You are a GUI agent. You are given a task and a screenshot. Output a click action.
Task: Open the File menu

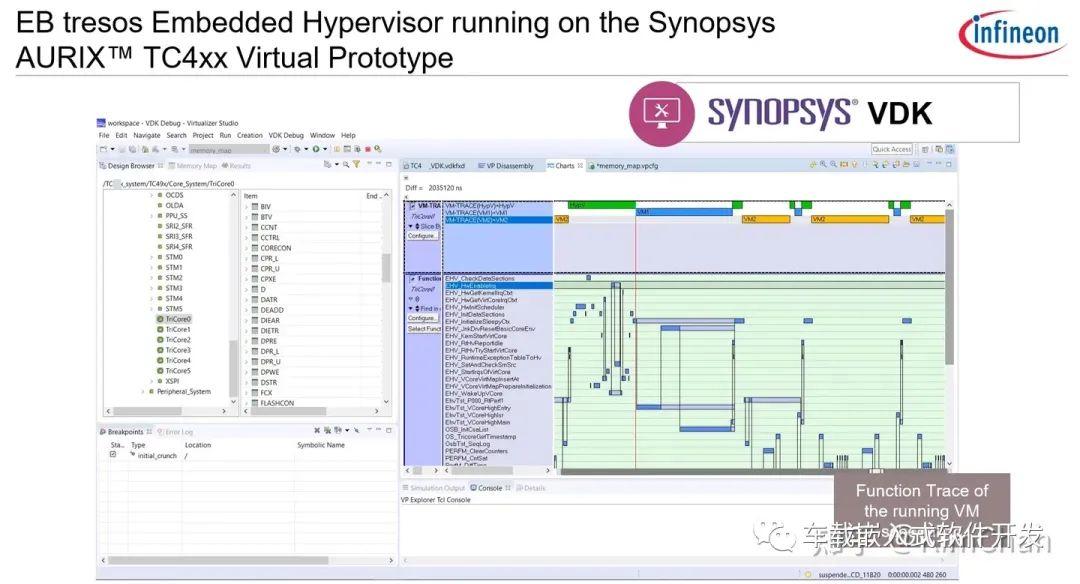[x=104, y=136]
